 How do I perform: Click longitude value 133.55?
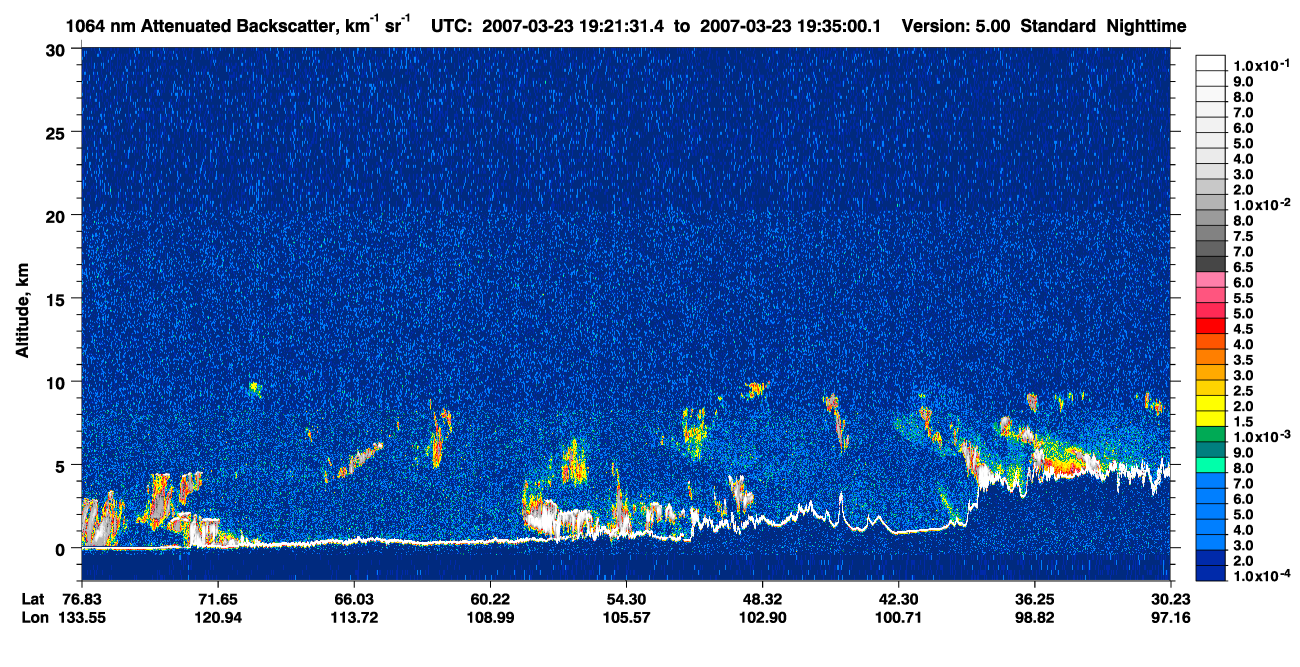[x=81, y=617]
